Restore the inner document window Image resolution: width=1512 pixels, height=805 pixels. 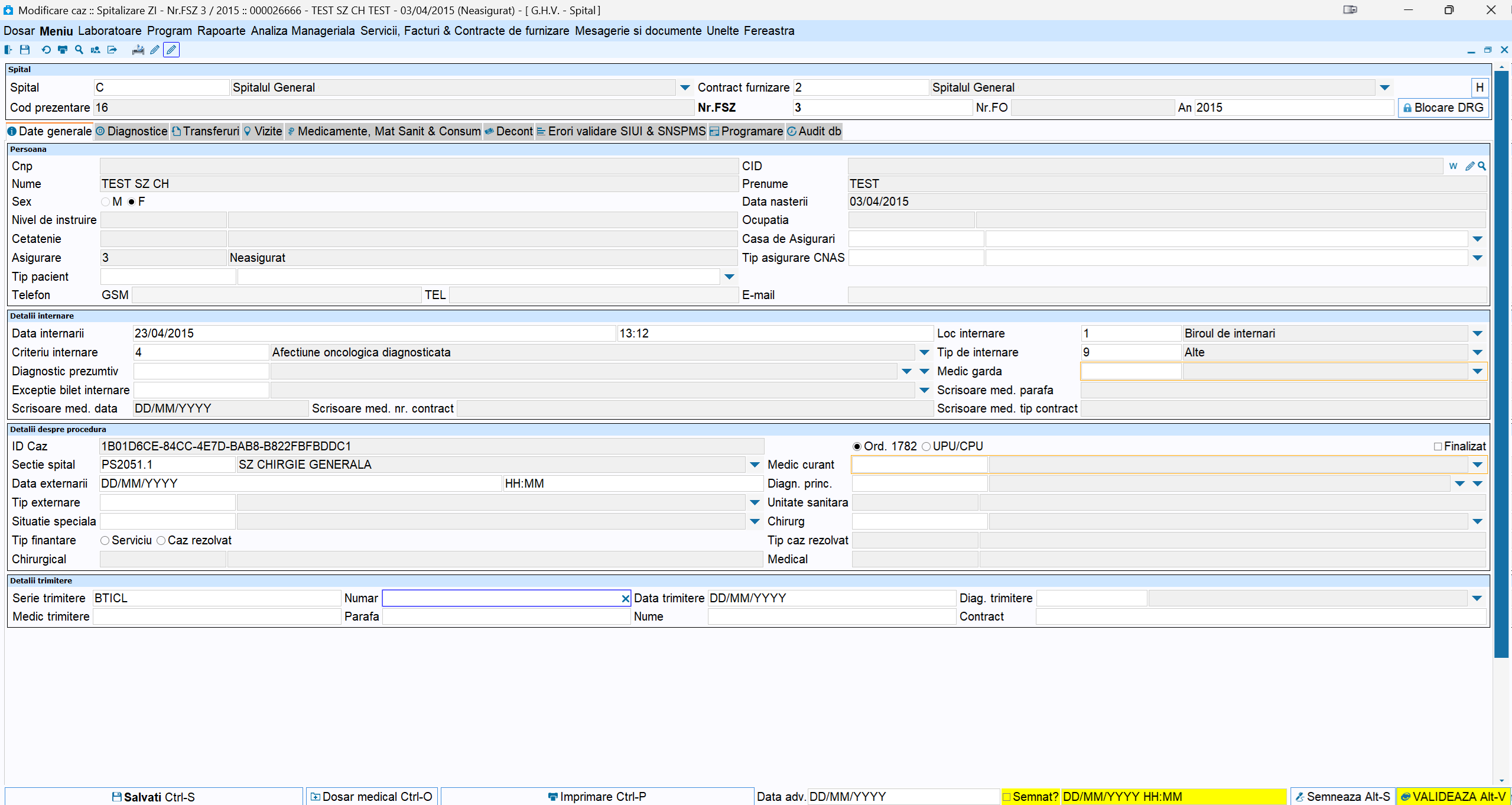pos(1488,50)
